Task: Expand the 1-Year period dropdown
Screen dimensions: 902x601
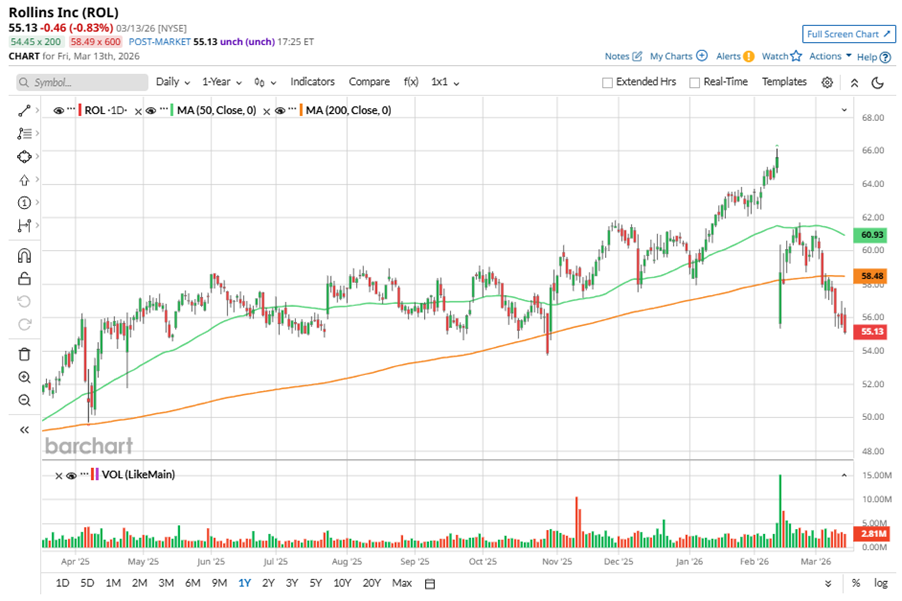Action: [x=222, y=82]
